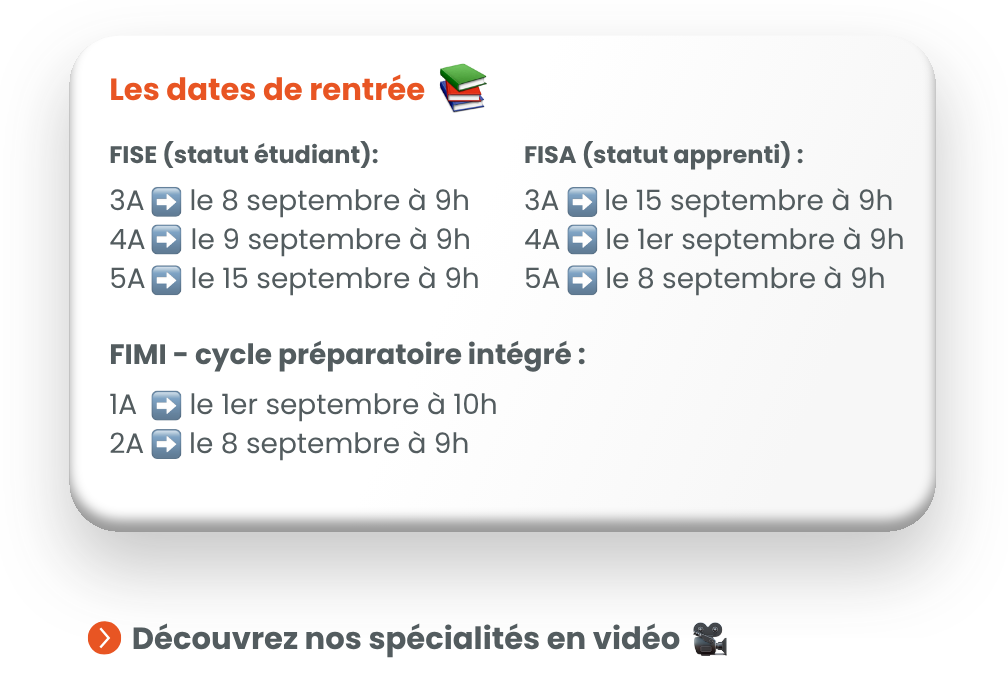Click the arrow icon for FIMI 1A
Screen dimensions: 1008x674
click(x=166, y=406)
